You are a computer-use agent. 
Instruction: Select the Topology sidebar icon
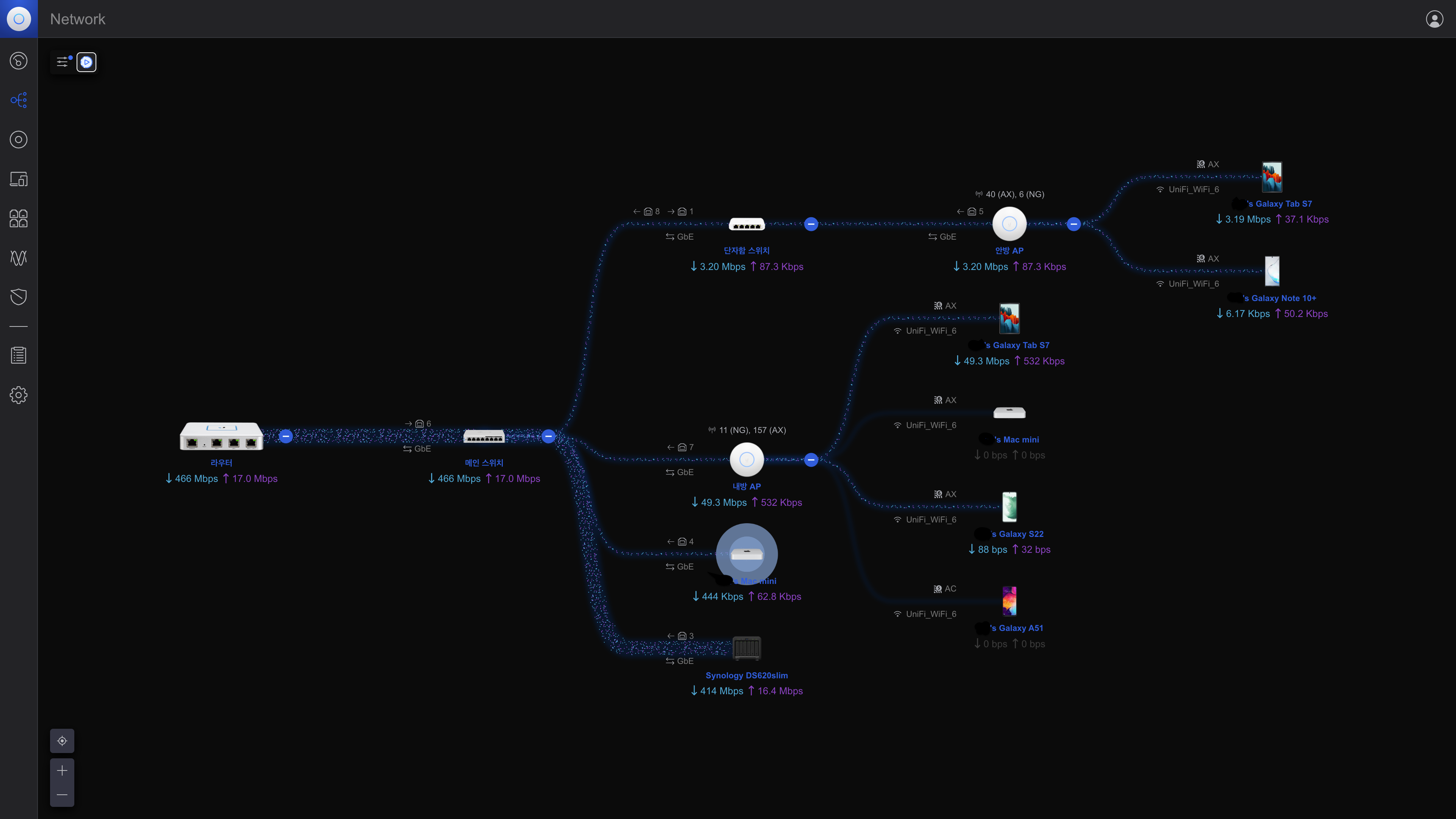pos(19,100)
